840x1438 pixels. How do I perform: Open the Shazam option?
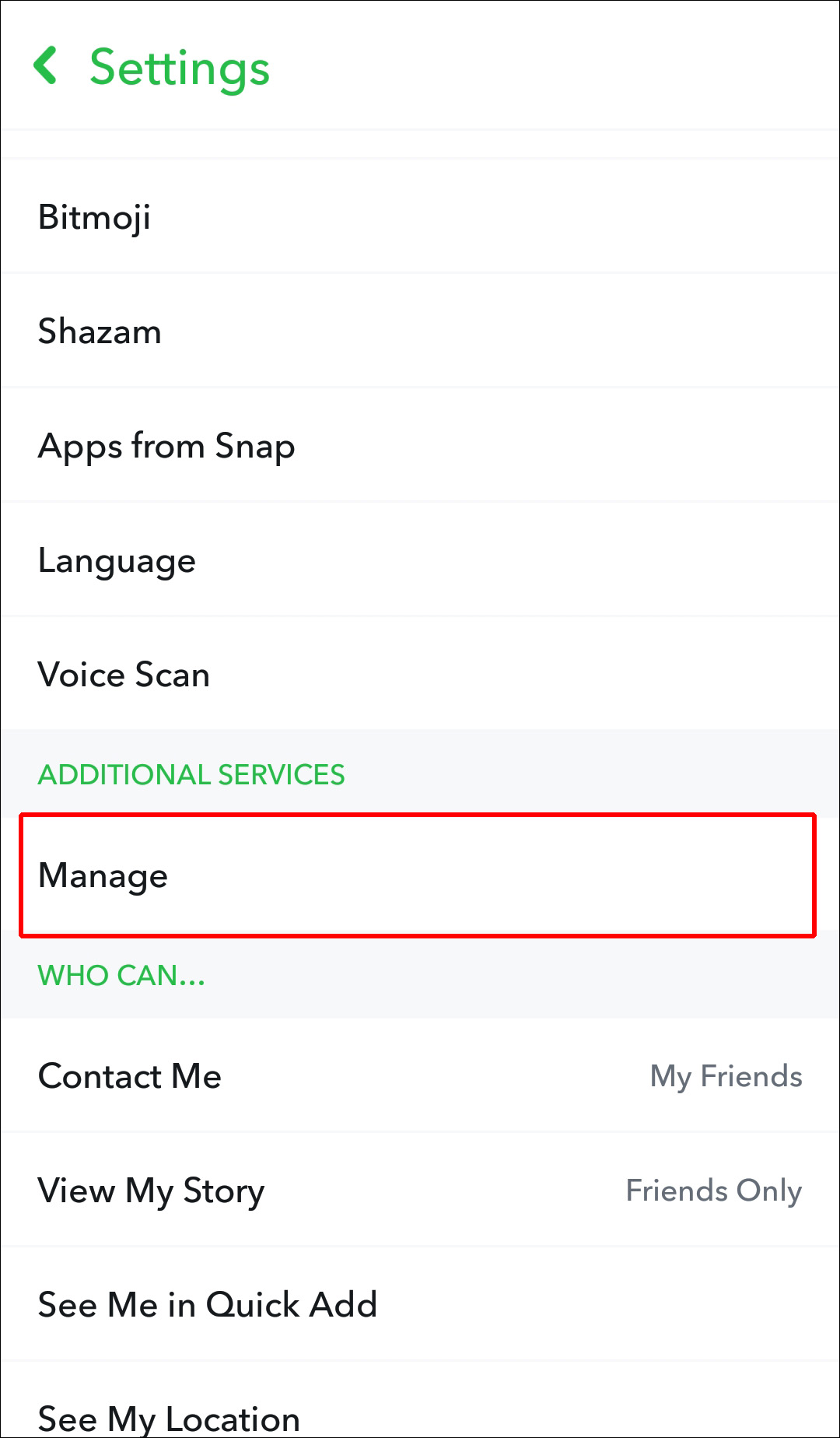click(100, 331)
